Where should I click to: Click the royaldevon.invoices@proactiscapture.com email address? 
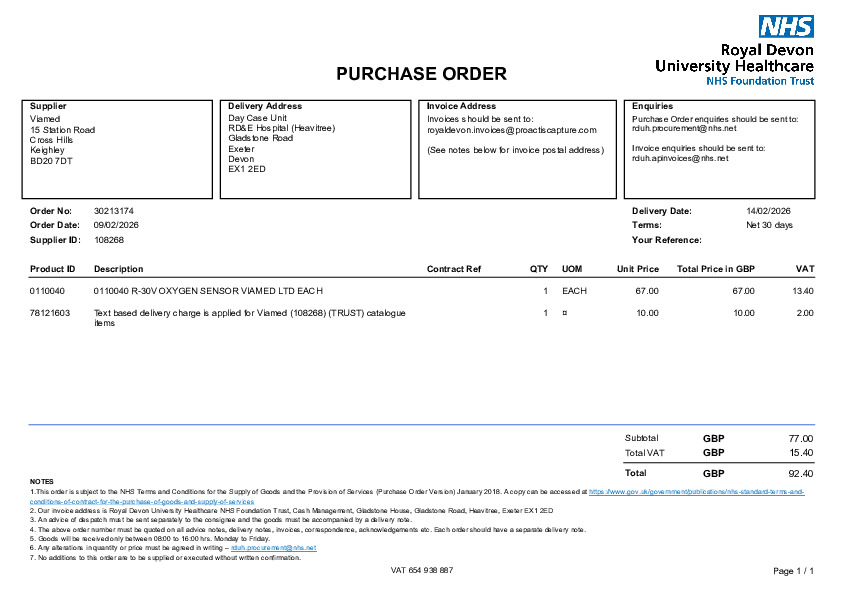click(x=511, y=130)
